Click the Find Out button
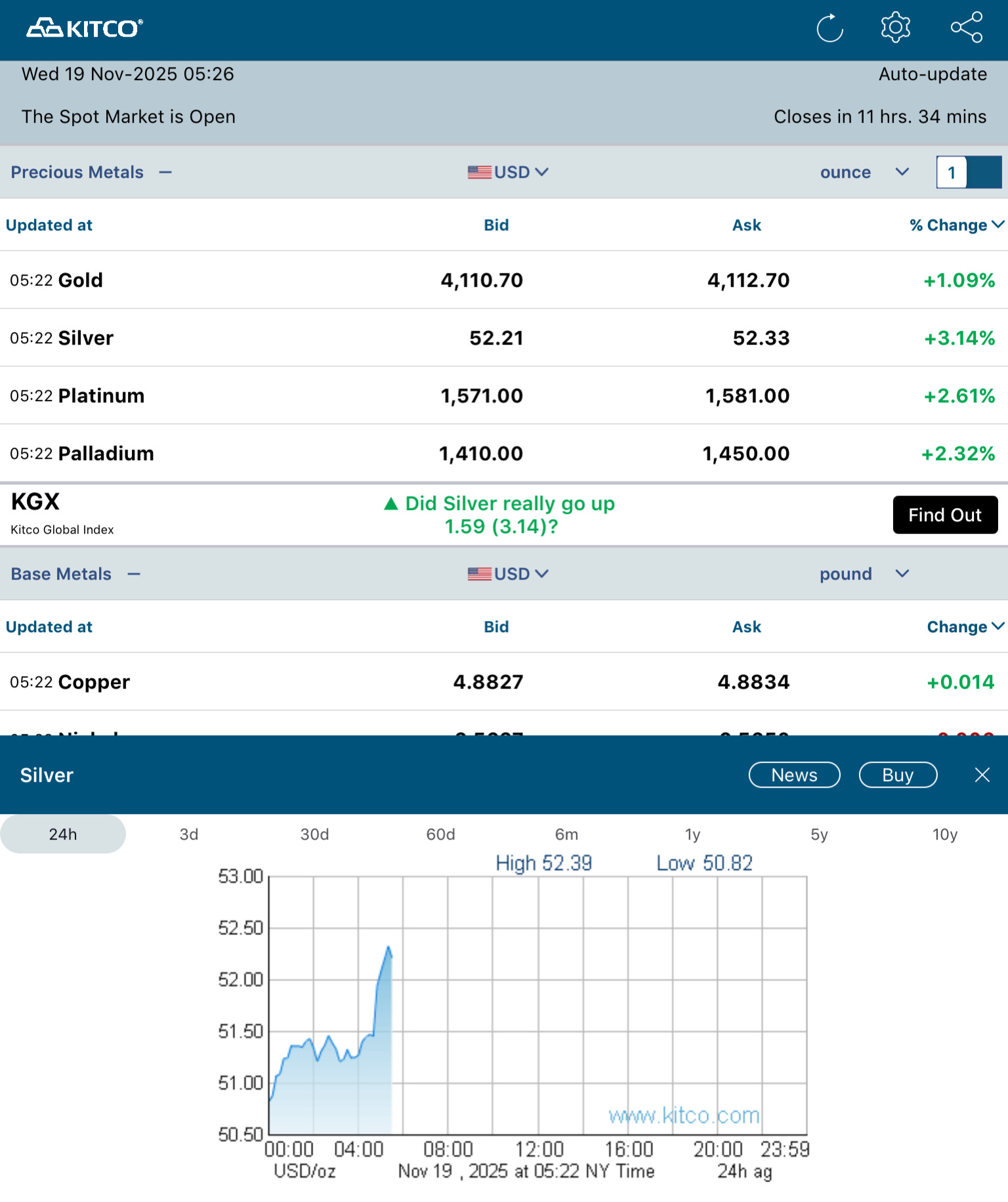This screenshot has width=1008, height=1202. point(945,515)
